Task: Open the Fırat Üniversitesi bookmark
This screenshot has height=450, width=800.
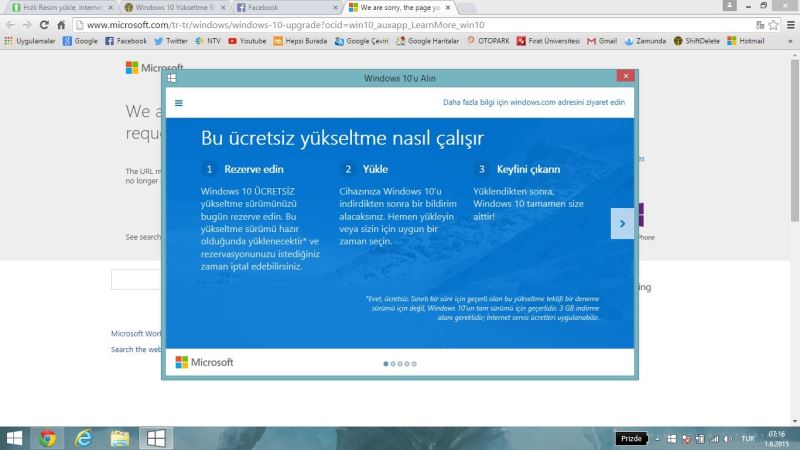Action: [548, 41]
